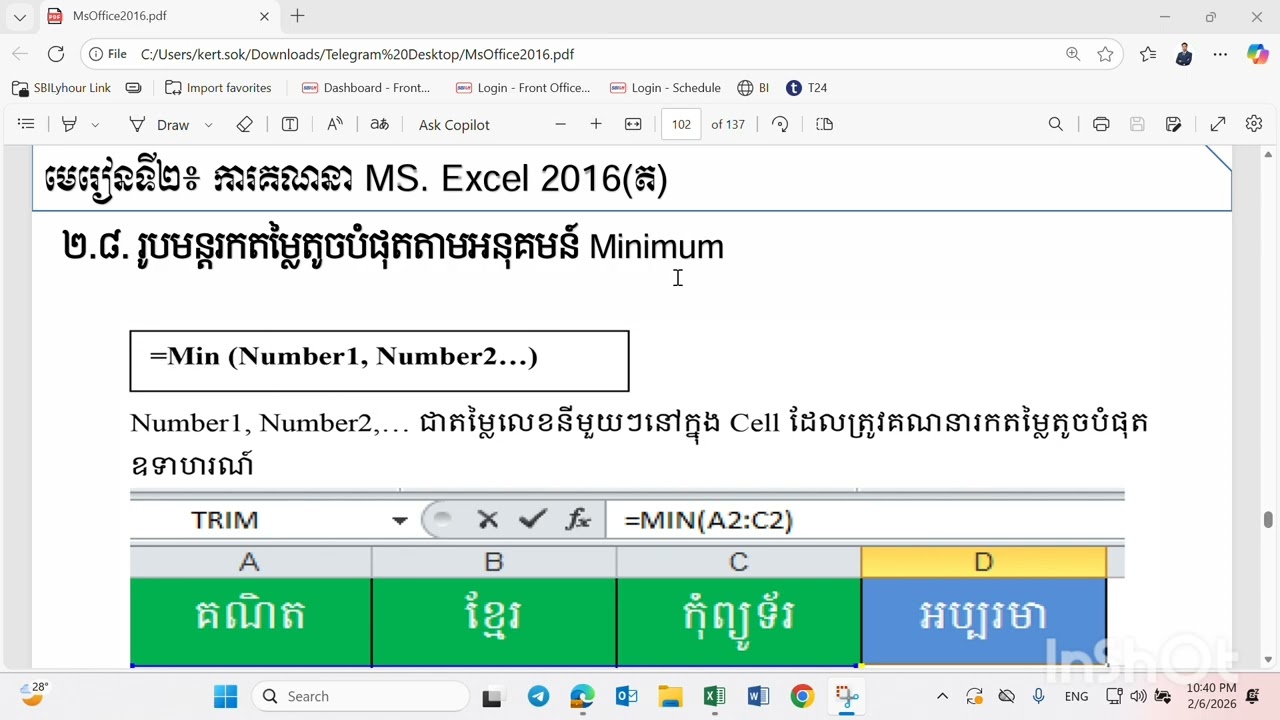Open the SBILyhour Link favorites folder
Image resolution: width=1280 pixels, height=720 pixels.
61,88
